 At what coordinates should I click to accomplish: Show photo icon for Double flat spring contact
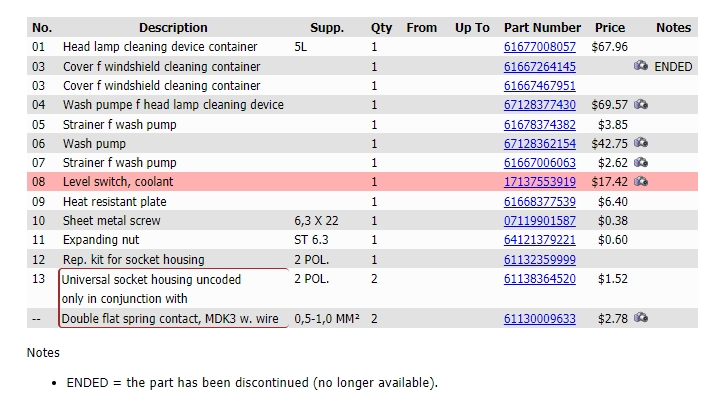click(640, 318)
